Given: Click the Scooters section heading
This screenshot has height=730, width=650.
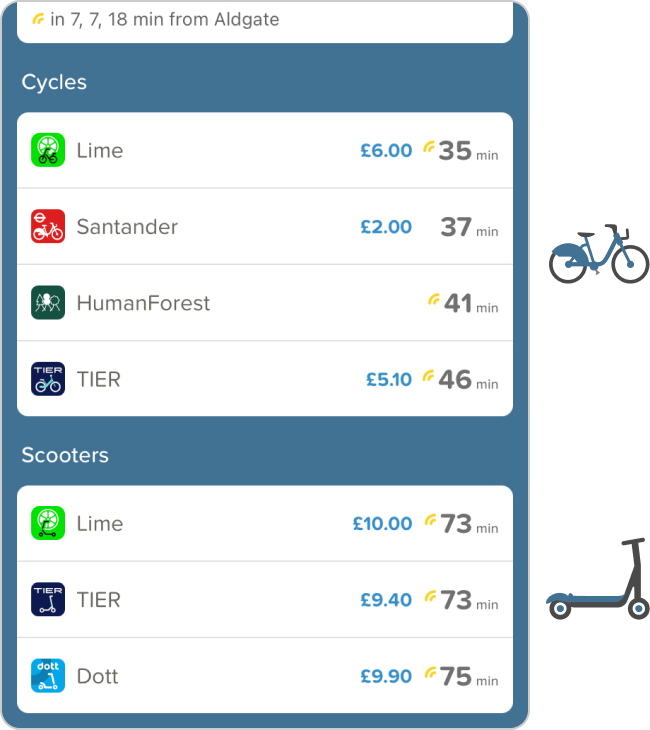Looking at the screenshot, I should (65, 455).
